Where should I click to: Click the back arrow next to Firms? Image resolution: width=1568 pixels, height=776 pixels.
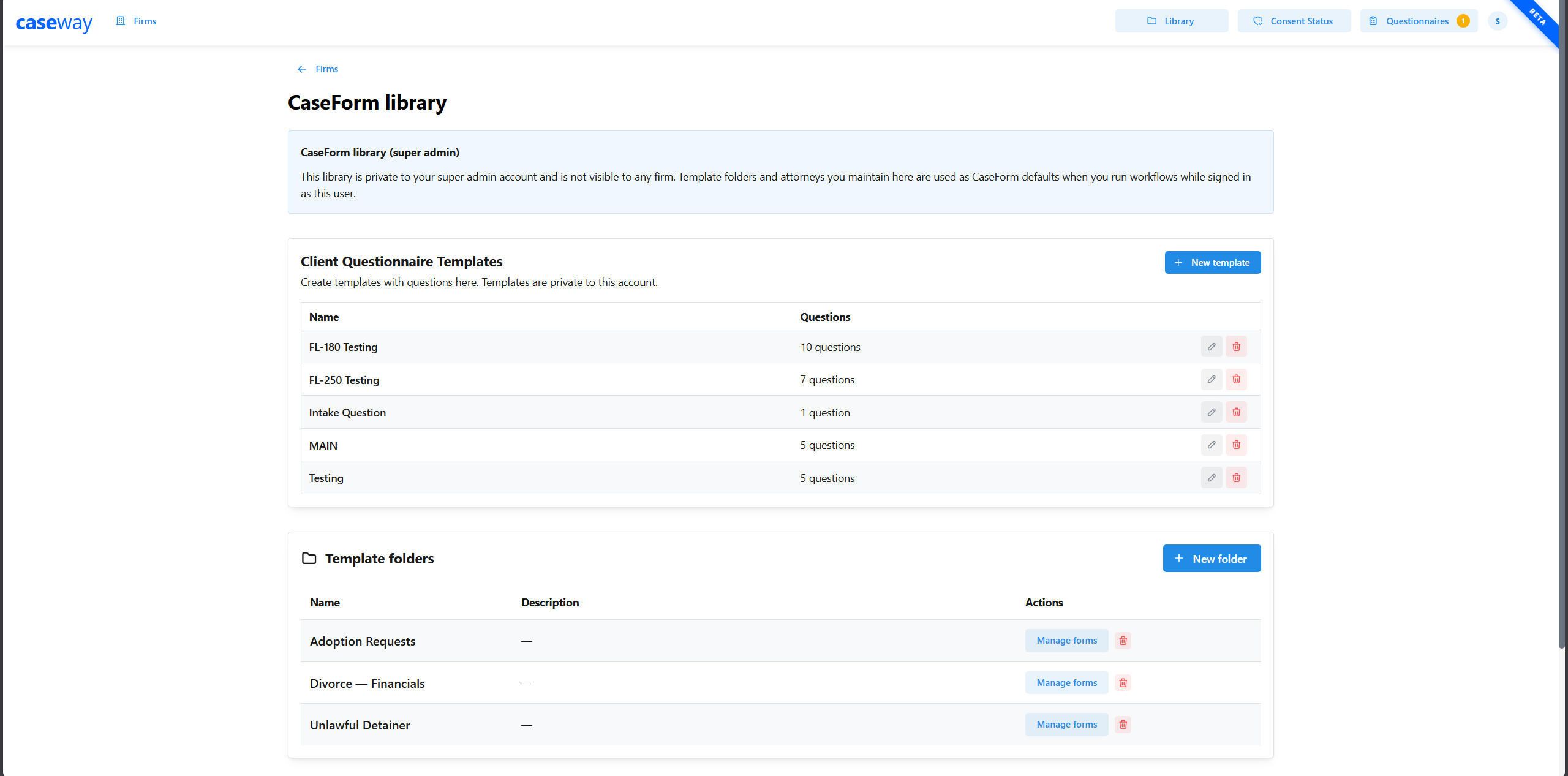tap(301, 69)
